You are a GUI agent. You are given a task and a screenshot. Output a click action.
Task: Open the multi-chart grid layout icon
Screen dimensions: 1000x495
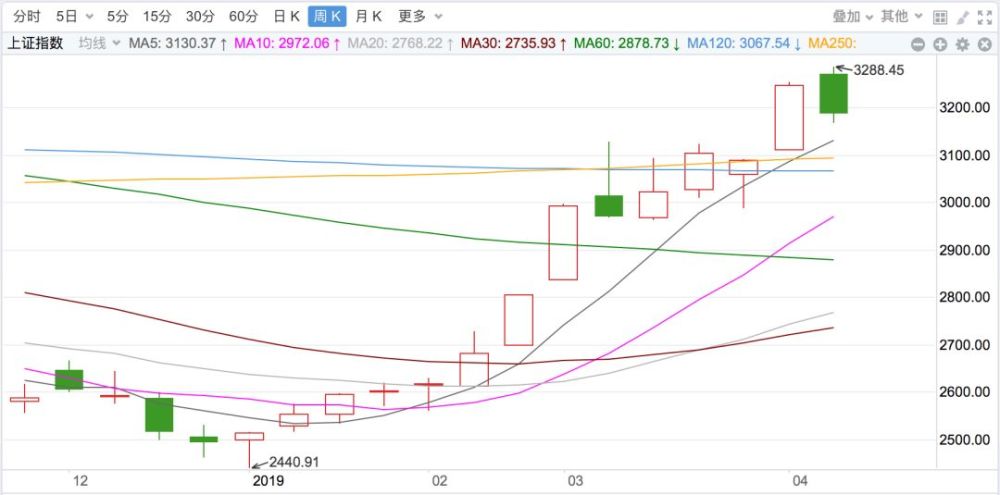coord(940,17)
